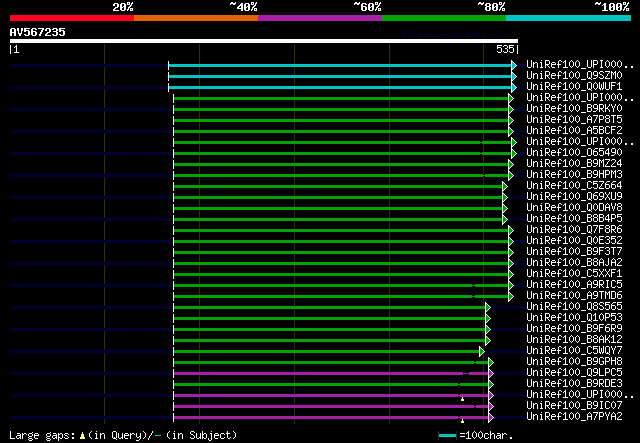Click the green arrowhead ending the C5Z664 alignment
640x443 pixels.
[505, 187]
